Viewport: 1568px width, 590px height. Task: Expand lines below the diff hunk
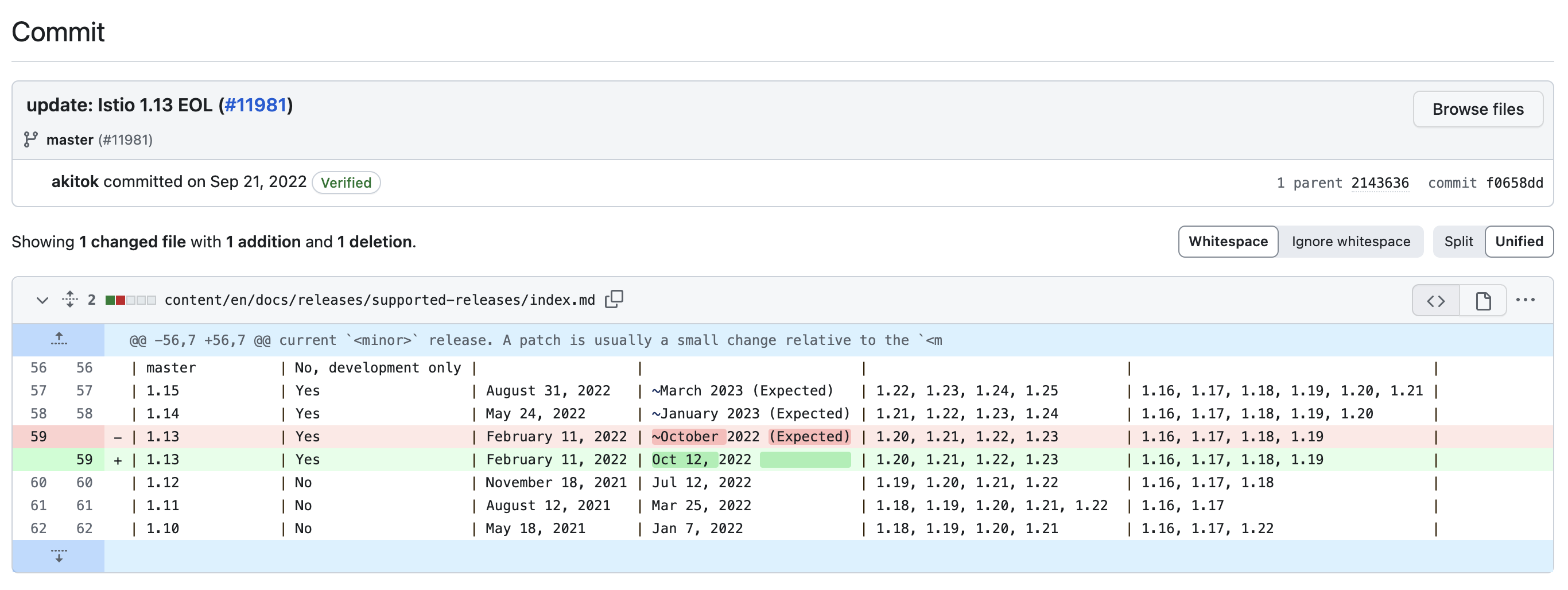59,556
